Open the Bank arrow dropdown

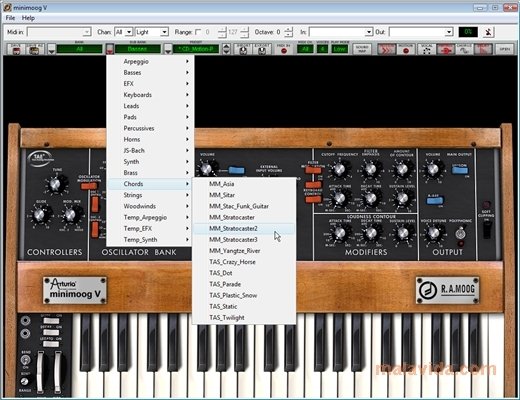tap(51, 50)
